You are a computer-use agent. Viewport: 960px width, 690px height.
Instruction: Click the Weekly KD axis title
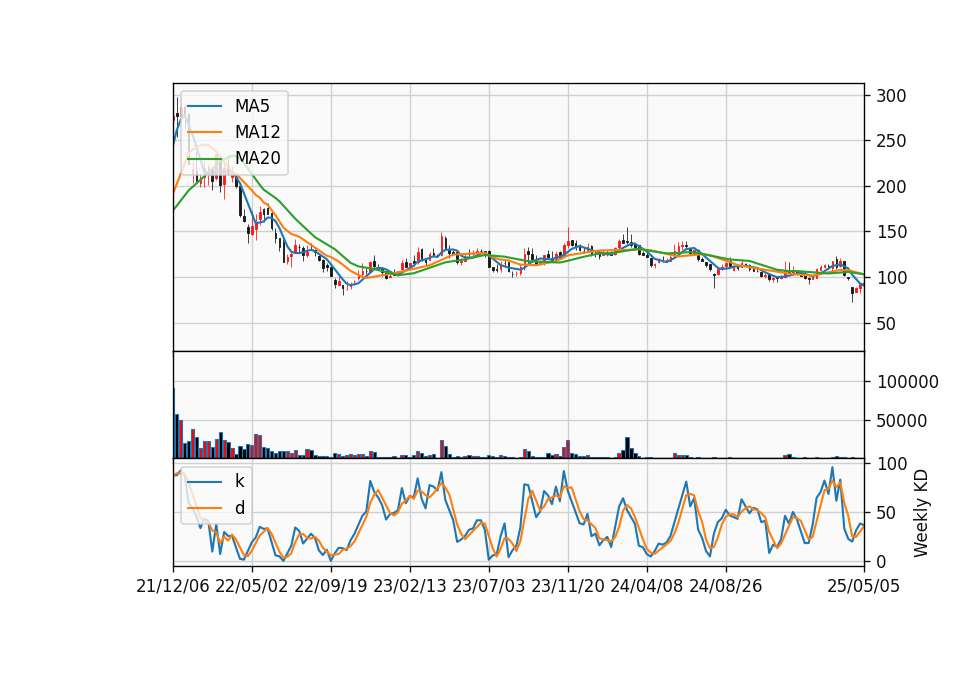click(x=921, y=513)
